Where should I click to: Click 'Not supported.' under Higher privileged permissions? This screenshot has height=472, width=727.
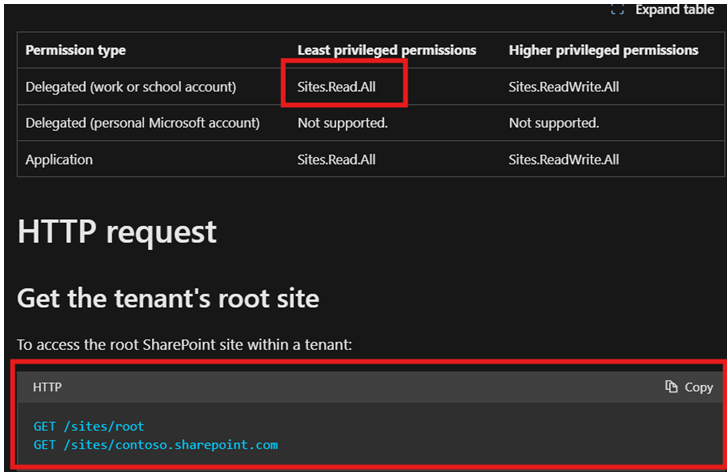(x=554, y=123)
